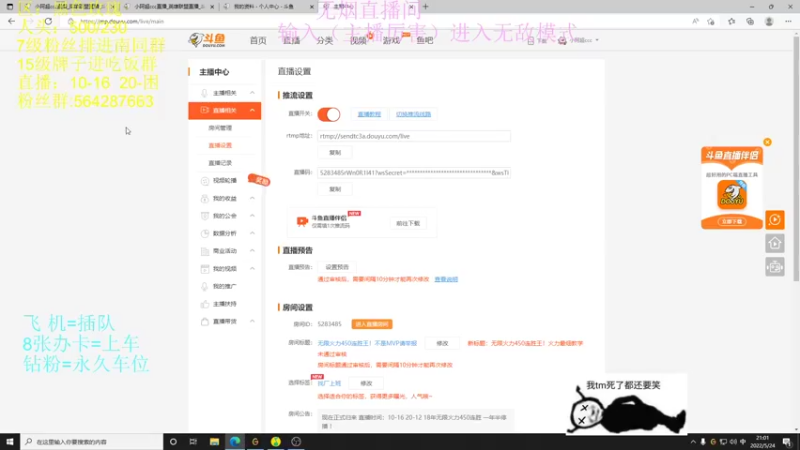Click the 我的收益 sidebar icon
Screen dimensions: 800x450
pyautogui.click(x=205, y=198)
